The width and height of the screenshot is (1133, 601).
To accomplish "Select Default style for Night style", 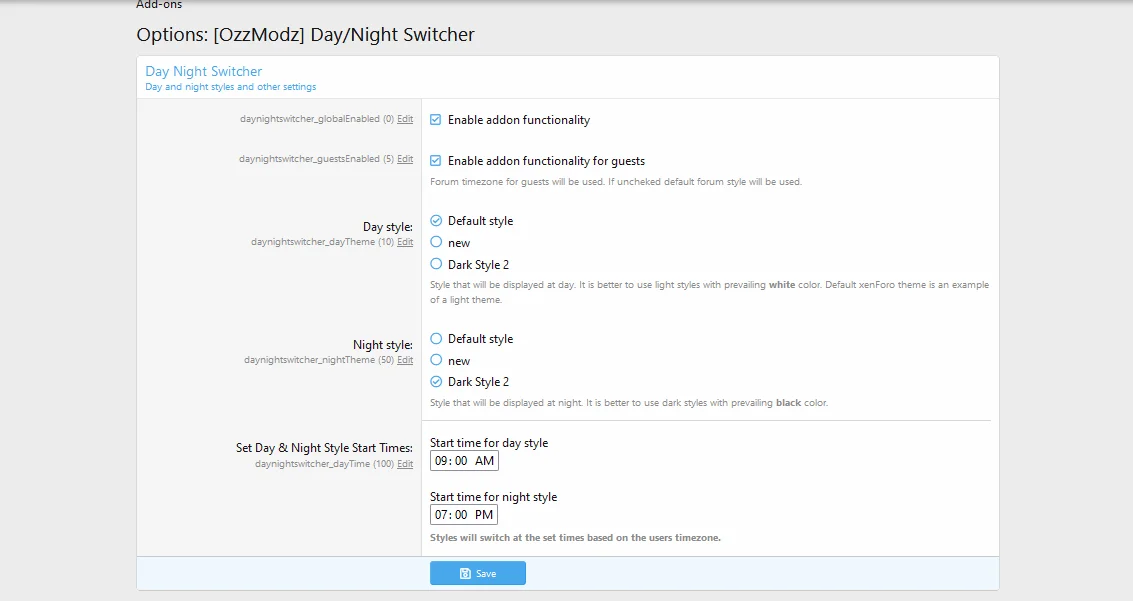I will (436, 339).
